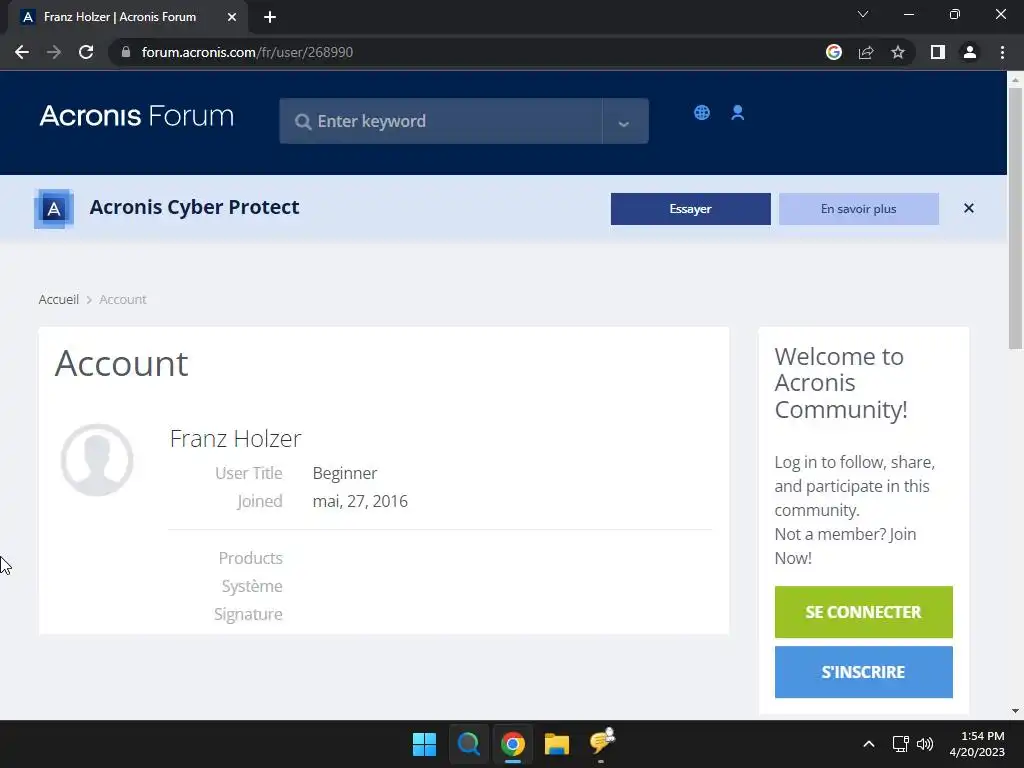This screenshot has width=1024, height=768.
Task: Go to the Accueil breadcrumb link
Action: point(59,299)
